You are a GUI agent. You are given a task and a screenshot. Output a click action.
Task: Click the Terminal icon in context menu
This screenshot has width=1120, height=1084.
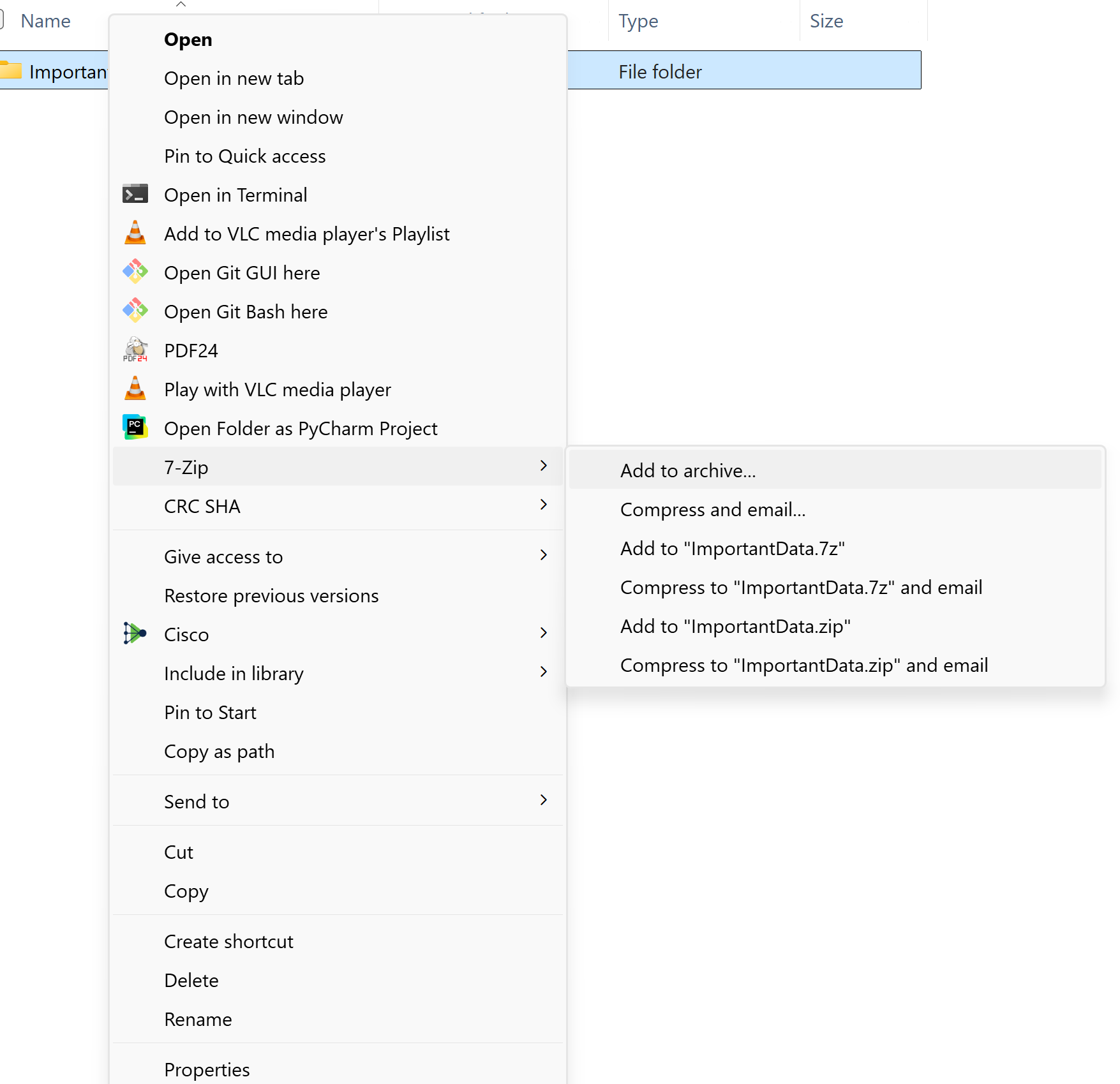click(135, 195)
